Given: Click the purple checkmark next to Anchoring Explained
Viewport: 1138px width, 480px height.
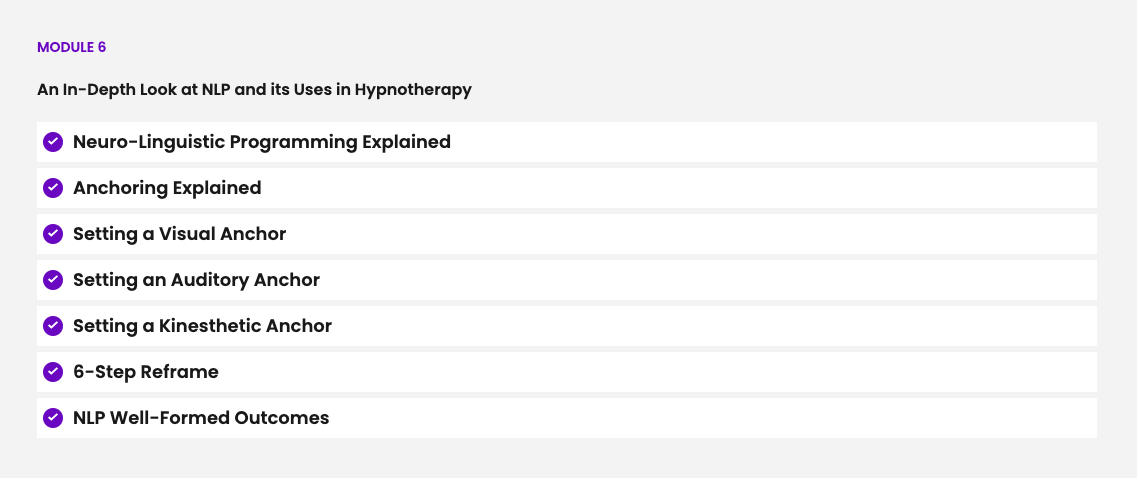Looking at the screenshot, I should pos(53,188).
